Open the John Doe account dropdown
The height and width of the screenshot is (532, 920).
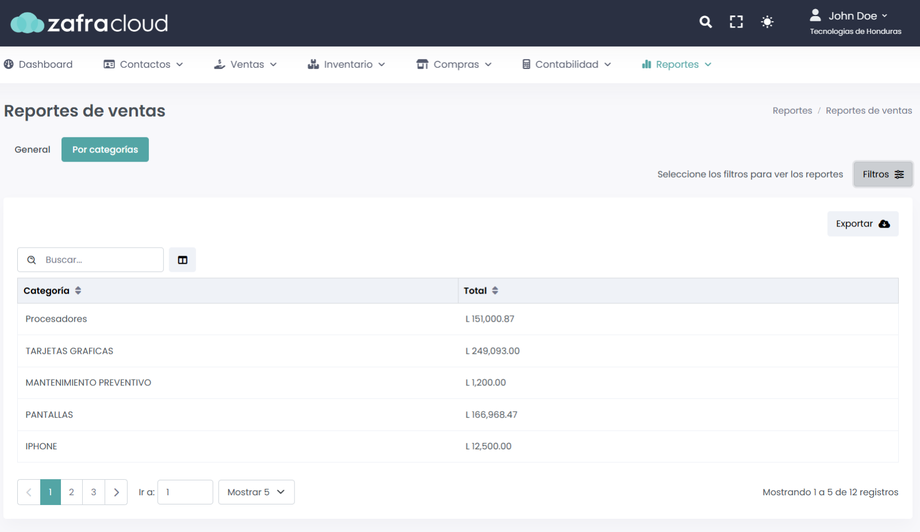point(858,16)
